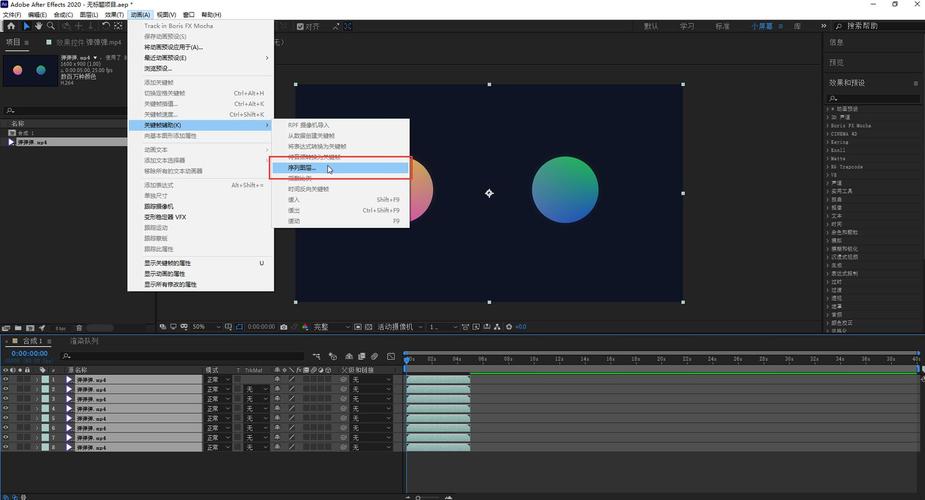Hide layer 3 using its eye icon

[x=6, y=399]
